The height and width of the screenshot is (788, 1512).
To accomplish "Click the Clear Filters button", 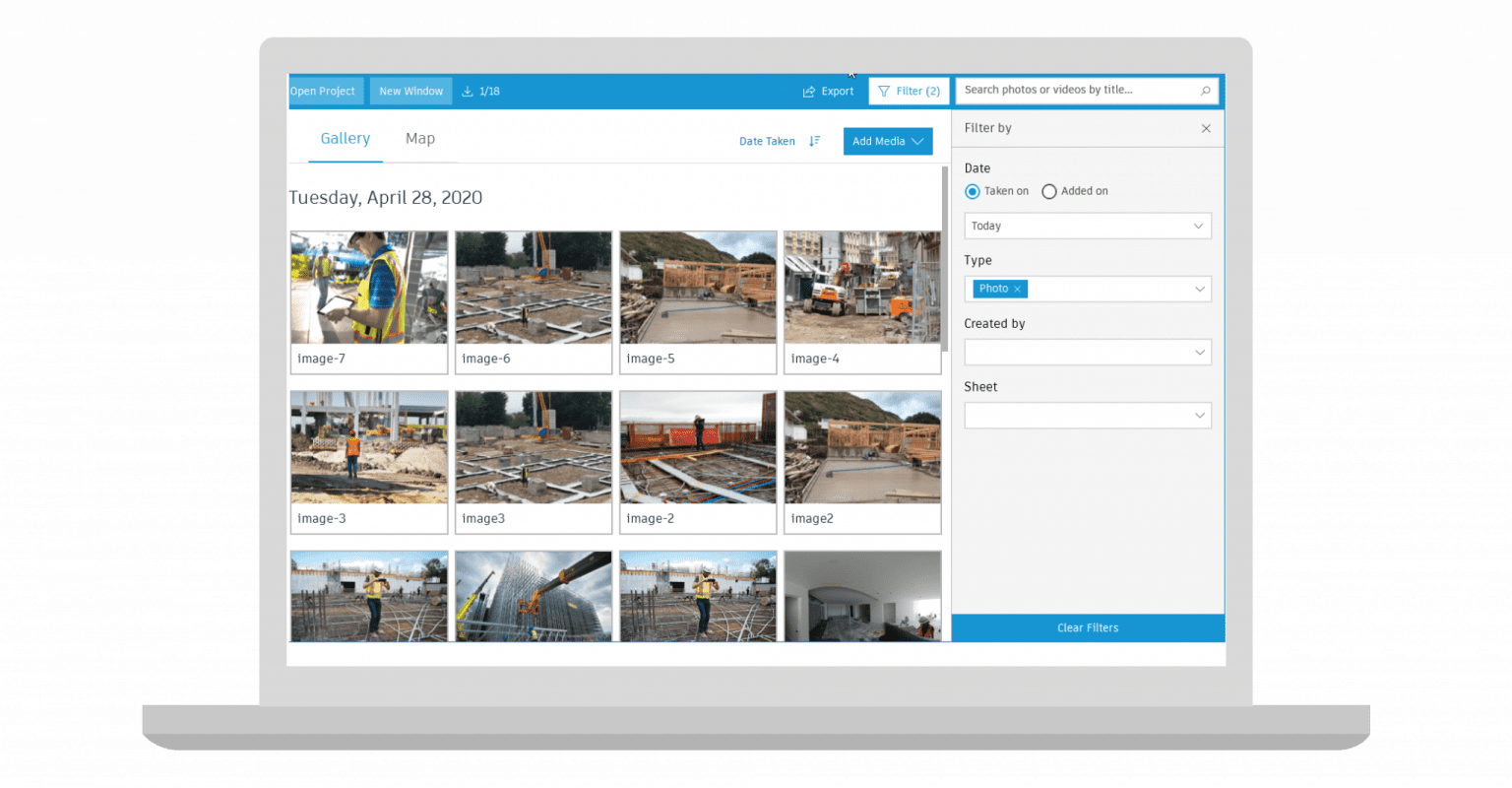I will (1087, 627).
